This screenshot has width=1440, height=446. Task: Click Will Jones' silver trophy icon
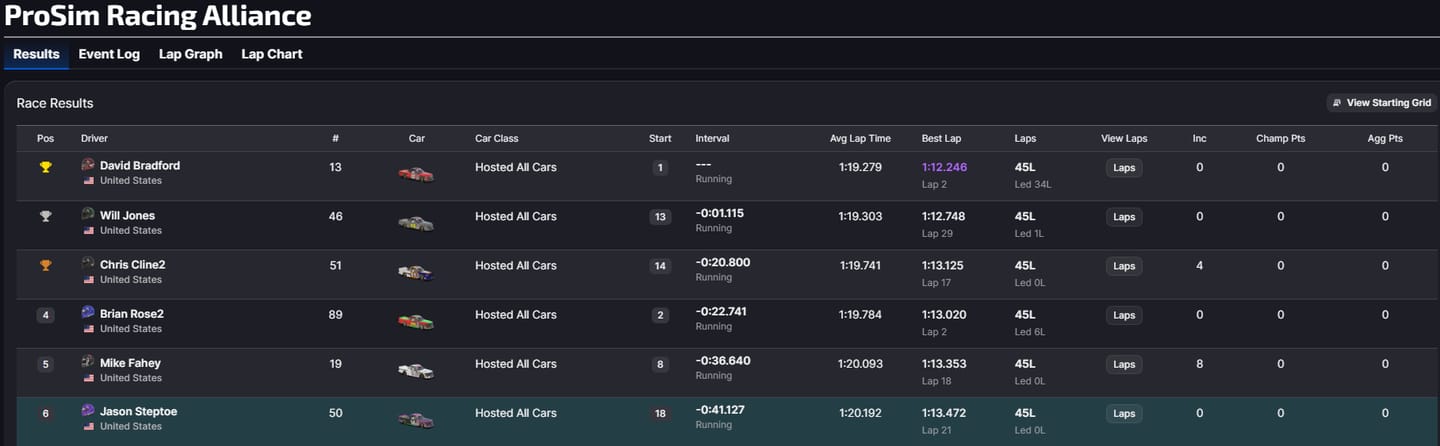[x=45, y=216]
